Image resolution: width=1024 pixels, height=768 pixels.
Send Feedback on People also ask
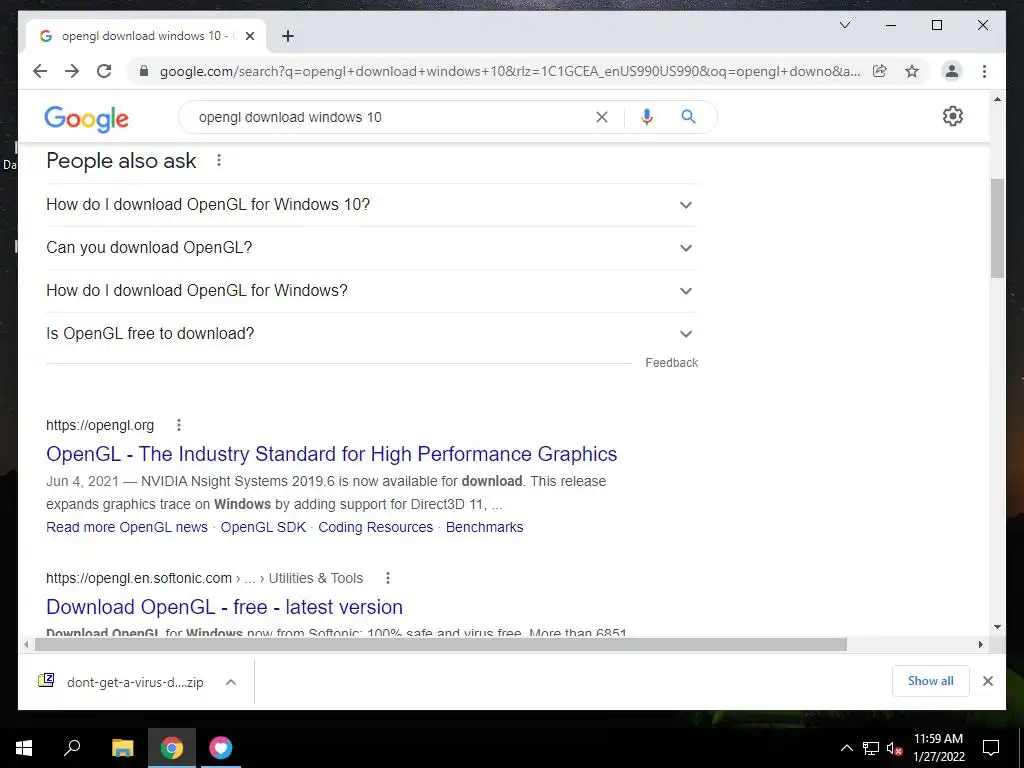671,362
